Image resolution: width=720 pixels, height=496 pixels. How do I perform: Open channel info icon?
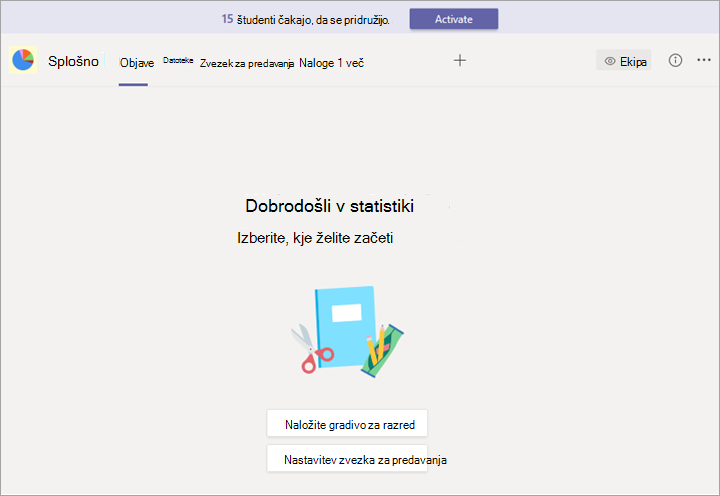coord(675,60)
